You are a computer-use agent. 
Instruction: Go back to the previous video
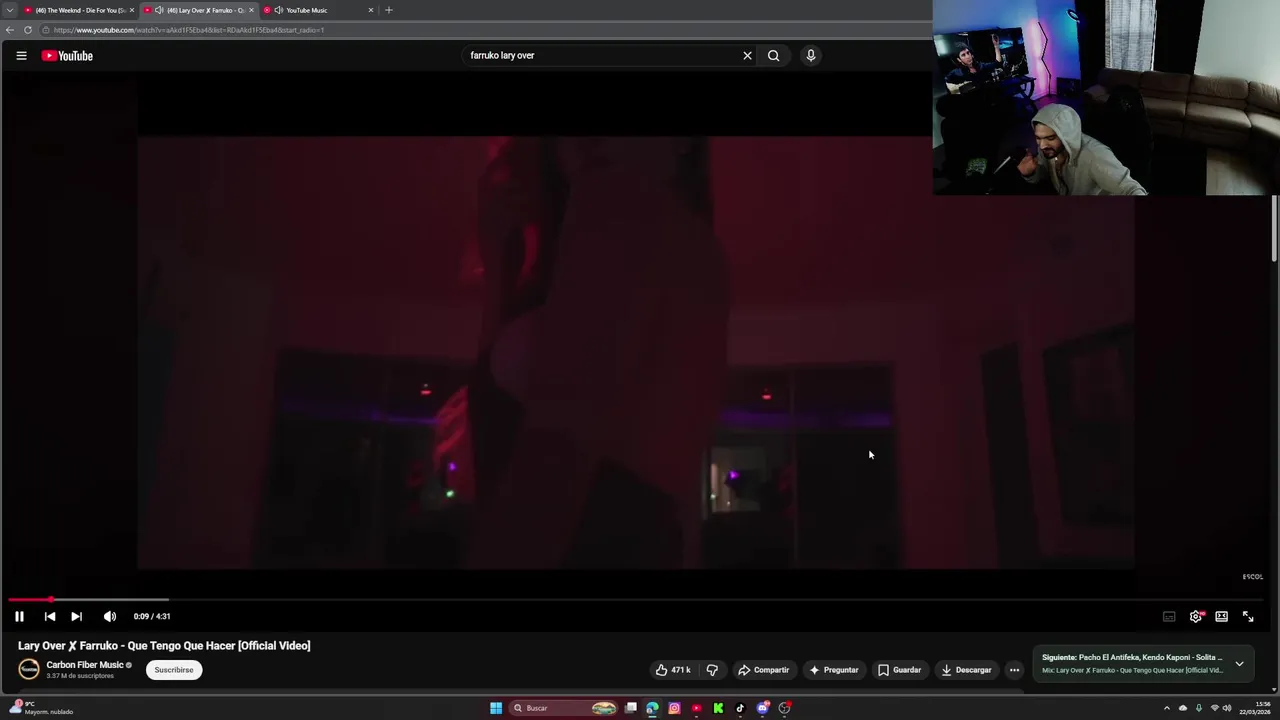[x=49, y=617]
